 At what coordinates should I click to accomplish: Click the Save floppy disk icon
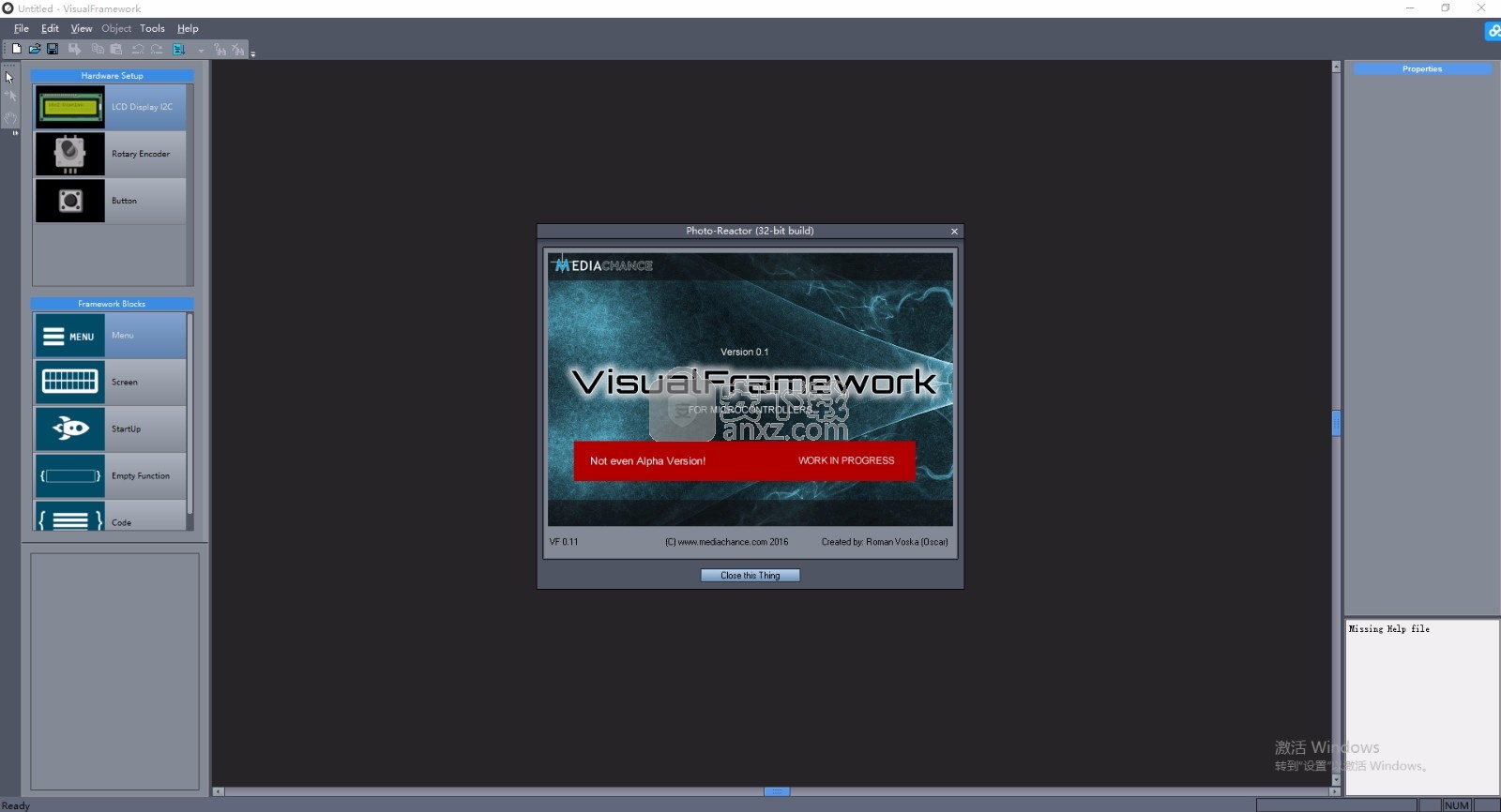[53, 49]
